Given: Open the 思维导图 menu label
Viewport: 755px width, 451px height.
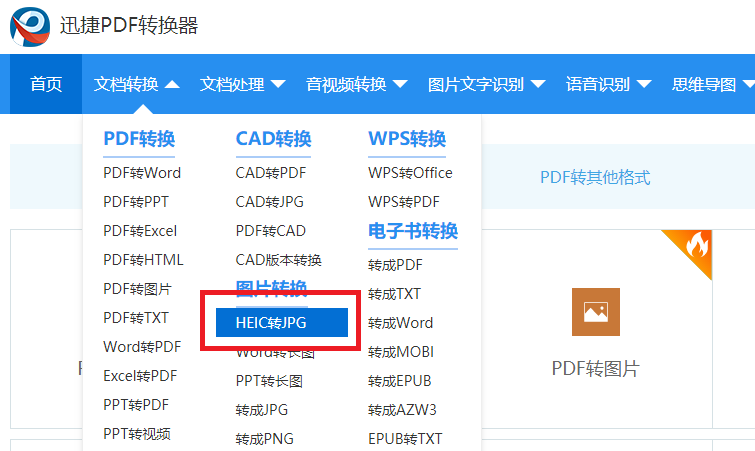Looking at the screenshot, I should click(704, 84).
